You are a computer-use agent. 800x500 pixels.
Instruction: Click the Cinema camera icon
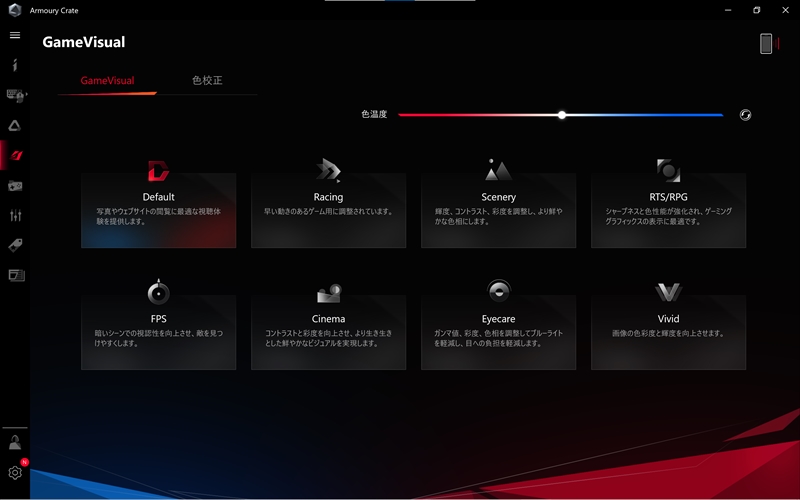pos(329,293)
